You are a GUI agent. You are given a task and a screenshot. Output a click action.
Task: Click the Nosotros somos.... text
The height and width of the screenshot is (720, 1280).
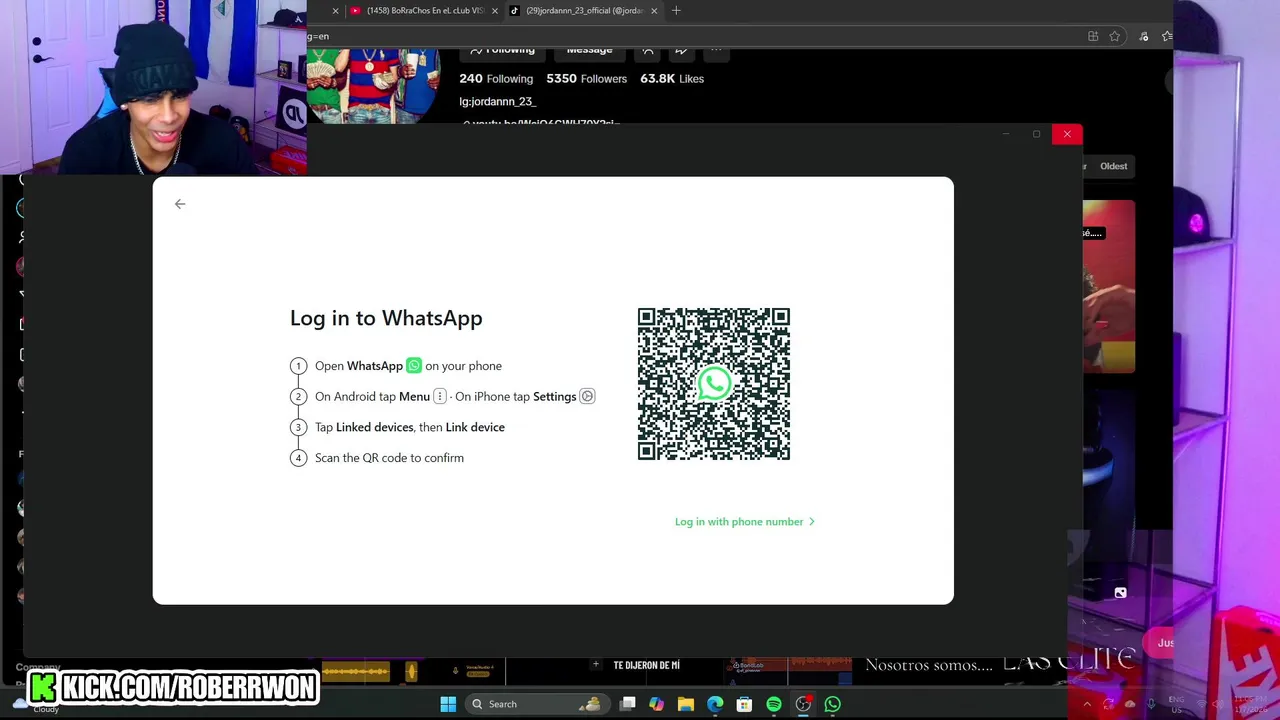(x=929, y=665)
